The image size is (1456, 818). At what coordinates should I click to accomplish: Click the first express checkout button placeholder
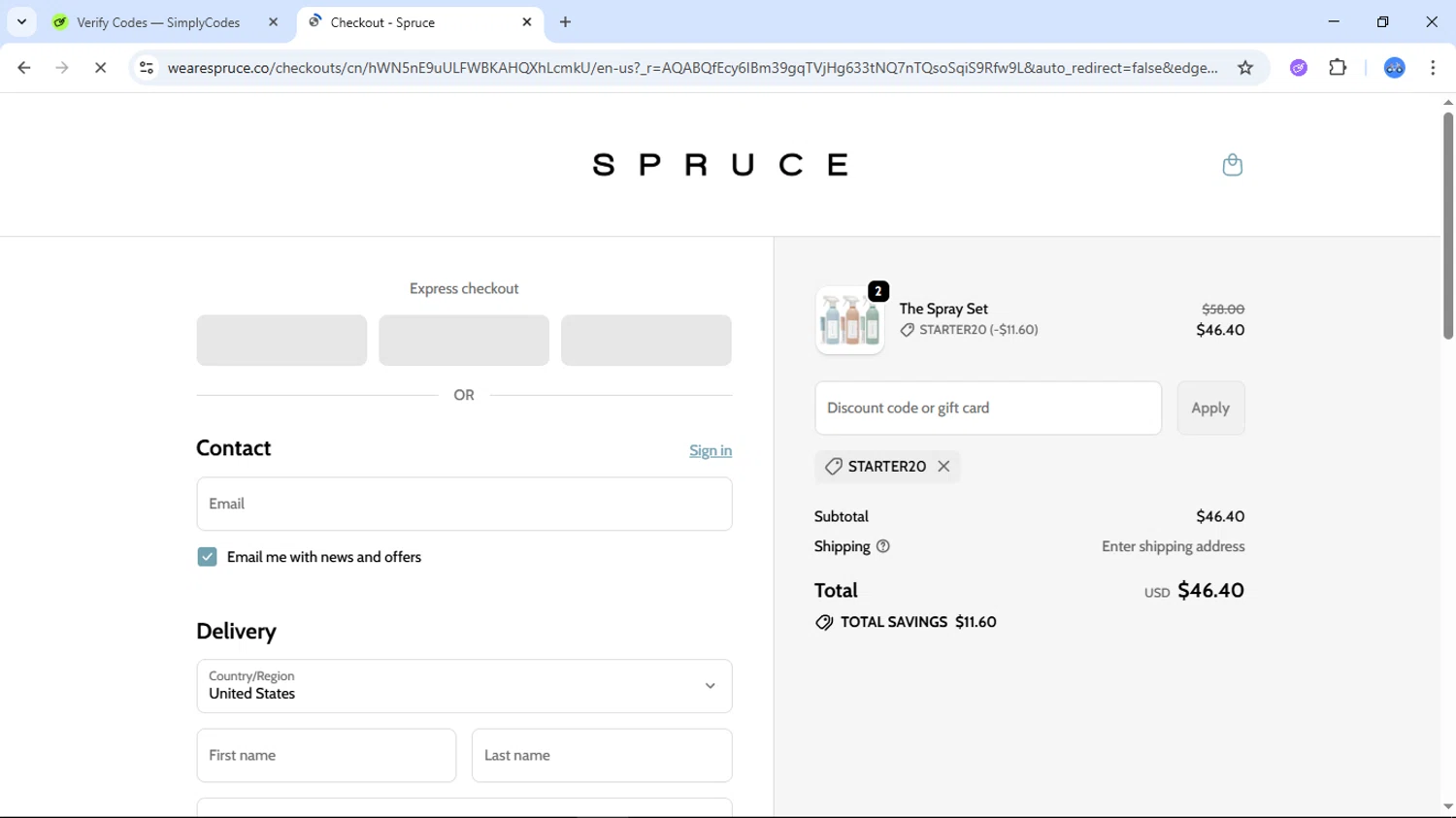point(281,340)
